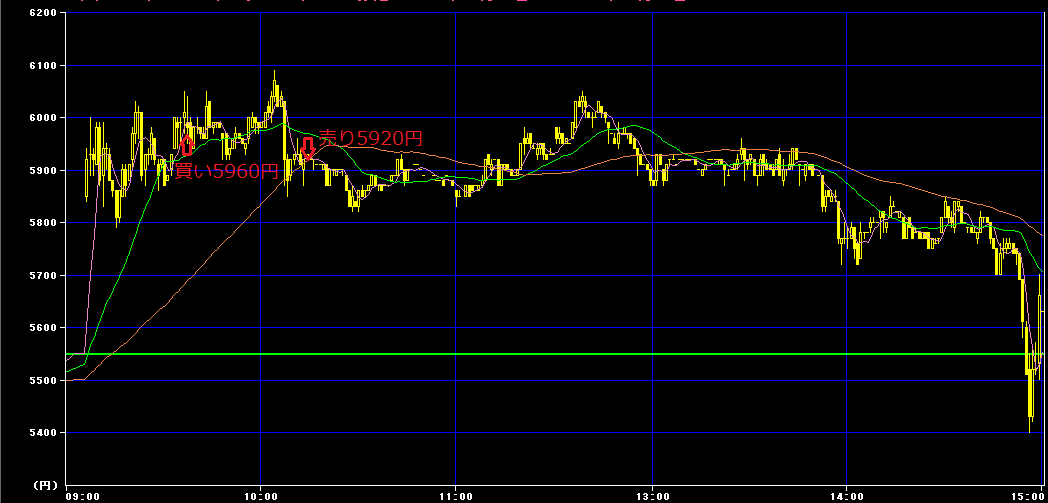Click the 10:00 time axis label

[x=261, y=496]
